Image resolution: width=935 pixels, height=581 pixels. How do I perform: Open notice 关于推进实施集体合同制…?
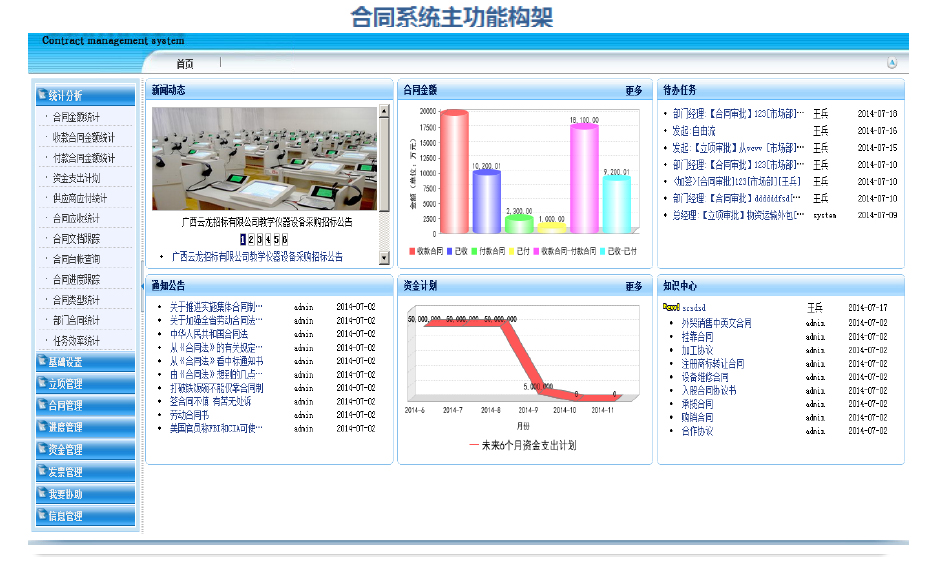point(216,307)
